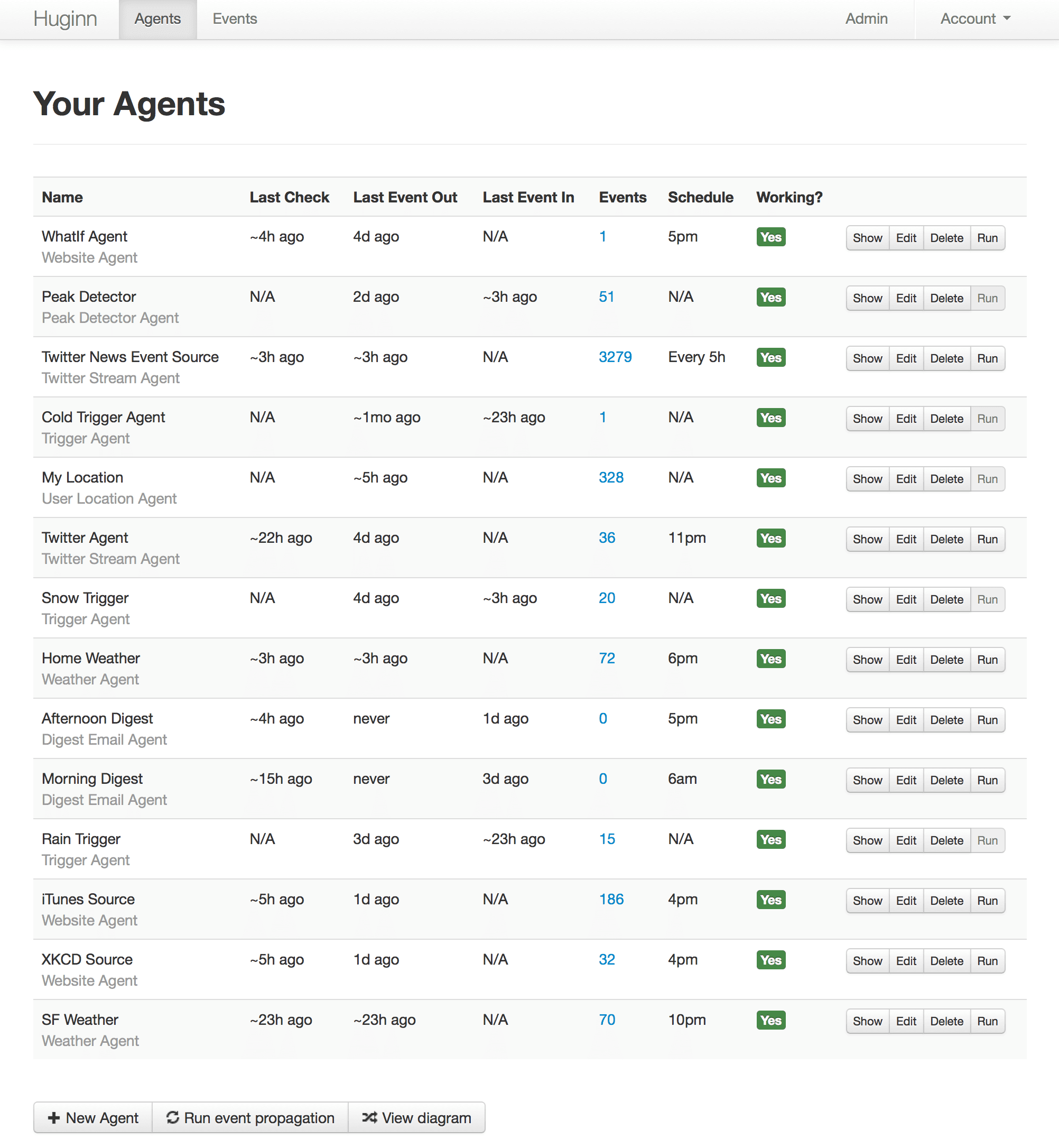Delete the XKCD Source agent
1059x1148 pixels.
point(946,961)
